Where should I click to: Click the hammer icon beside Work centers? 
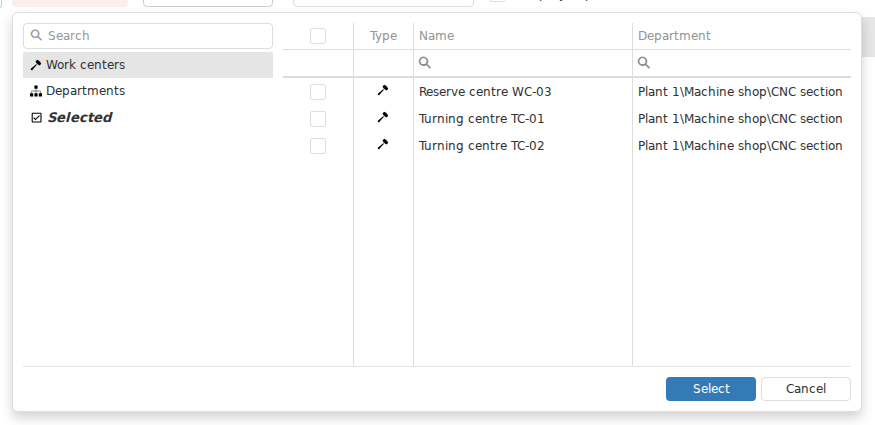pos(36,65)
